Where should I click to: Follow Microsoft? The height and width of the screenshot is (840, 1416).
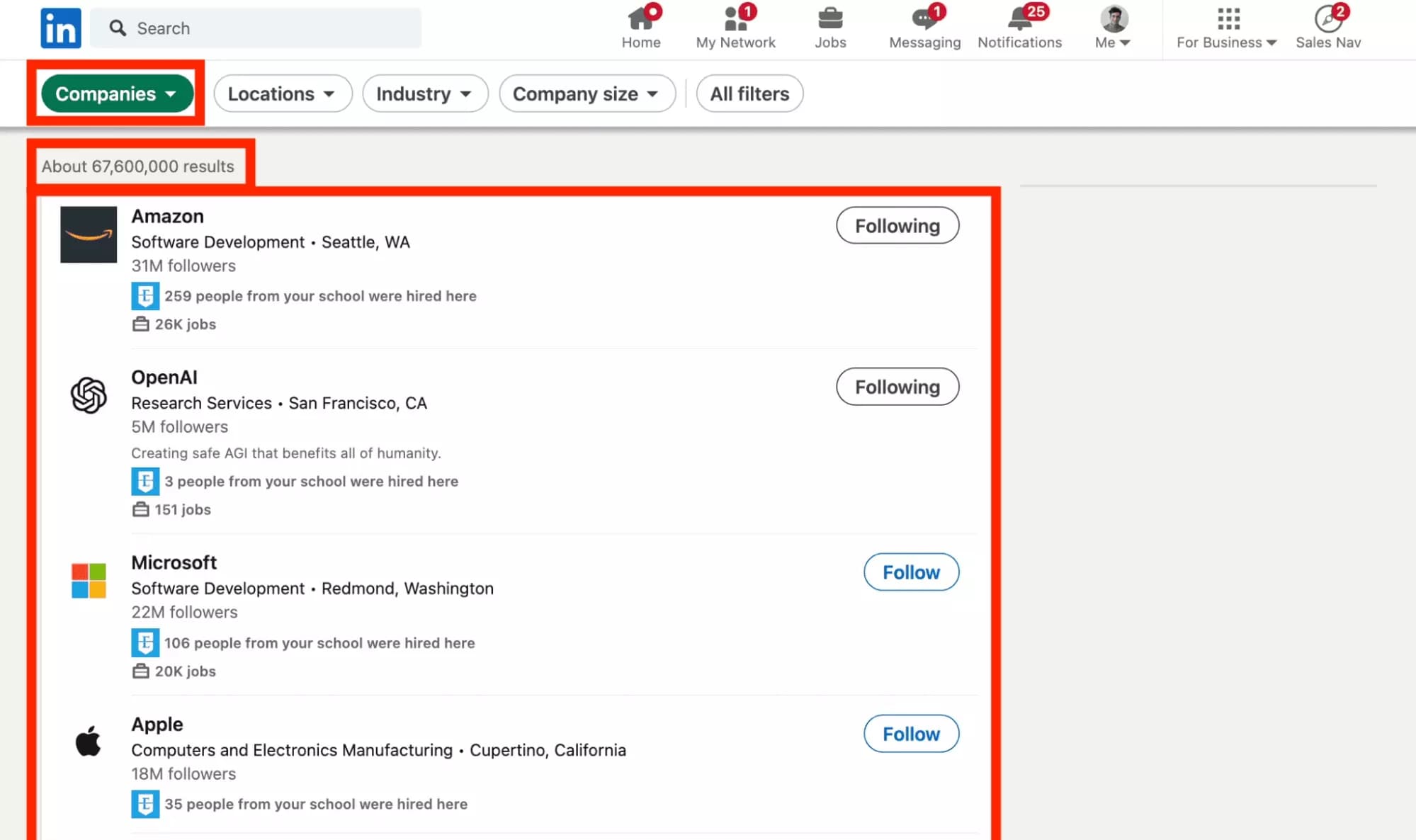point(911,572)
